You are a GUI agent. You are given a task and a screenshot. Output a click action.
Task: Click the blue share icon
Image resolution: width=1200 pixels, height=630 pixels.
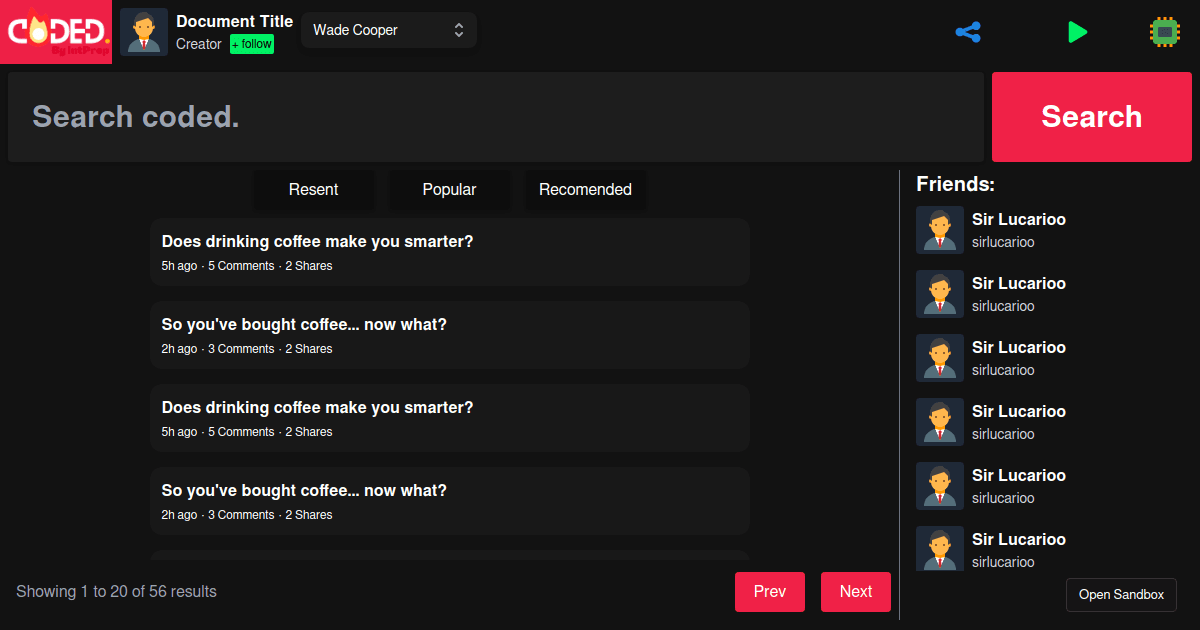coord(968,32)
